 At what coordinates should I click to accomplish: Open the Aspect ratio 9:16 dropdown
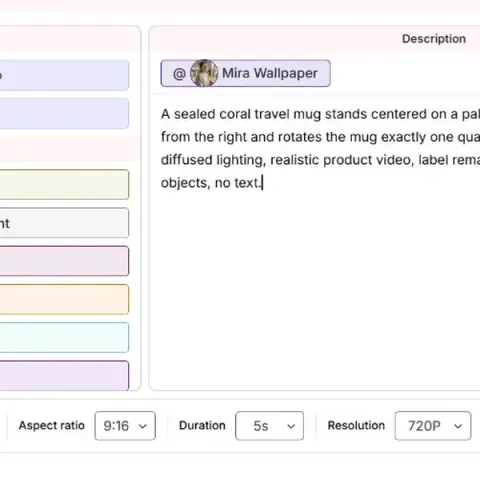tap(125, 426)
